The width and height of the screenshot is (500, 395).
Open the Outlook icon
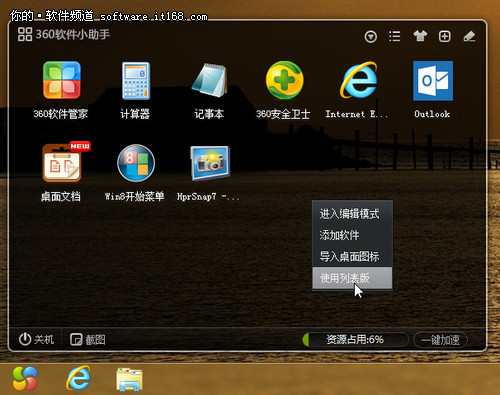433,81
